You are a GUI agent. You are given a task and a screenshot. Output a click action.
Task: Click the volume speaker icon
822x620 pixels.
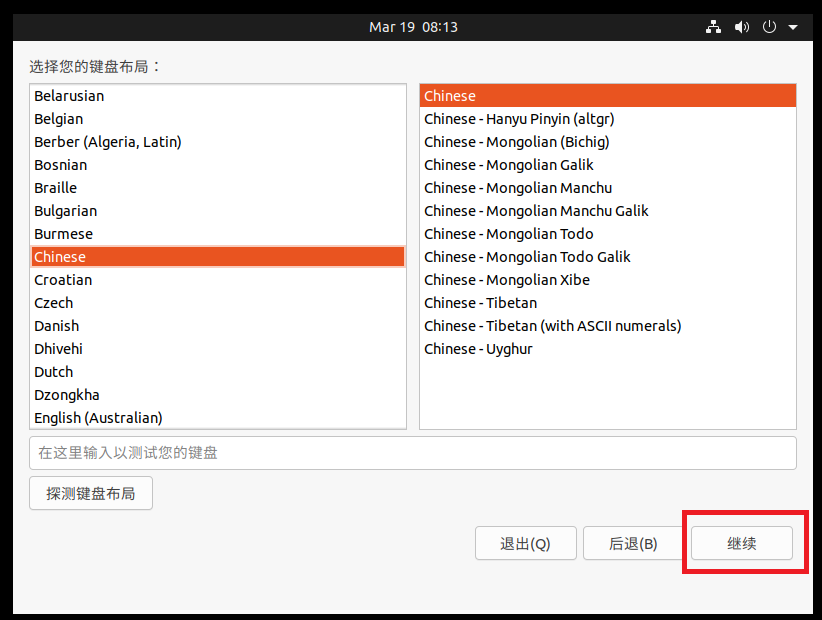(742, 27)
